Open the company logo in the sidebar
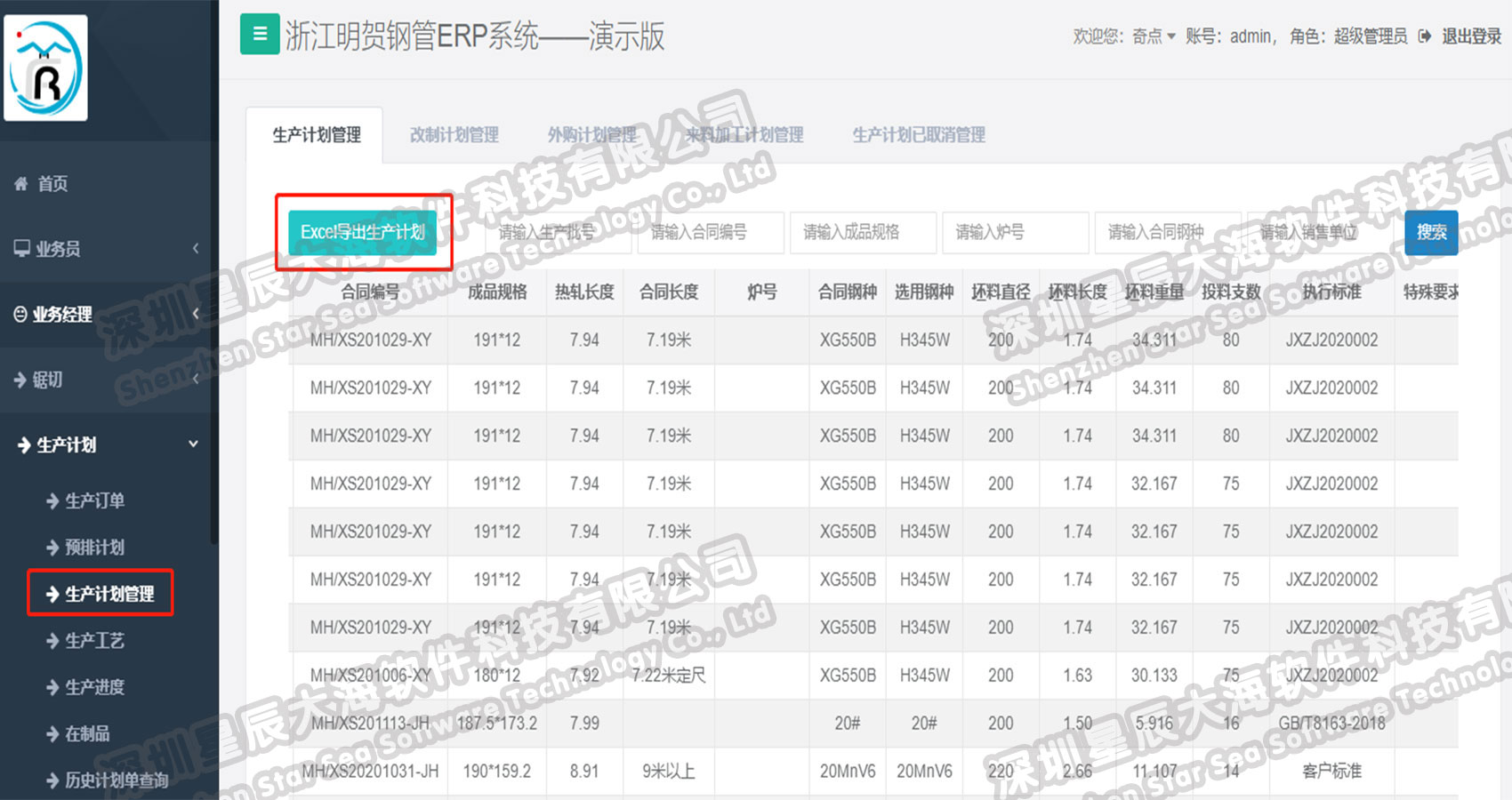The height and width of the screenshot is (800, 1512). pos(45,68)
